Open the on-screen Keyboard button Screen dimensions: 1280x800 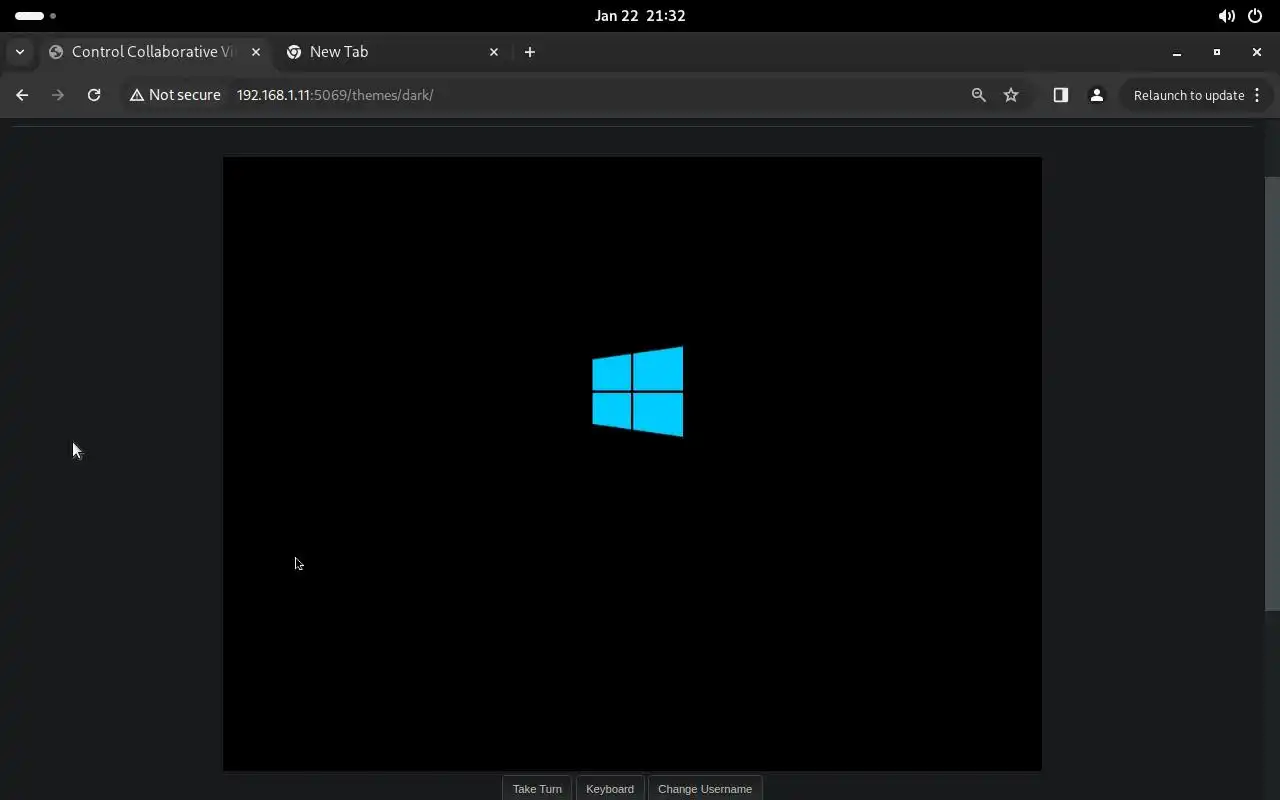click(610, 788)
